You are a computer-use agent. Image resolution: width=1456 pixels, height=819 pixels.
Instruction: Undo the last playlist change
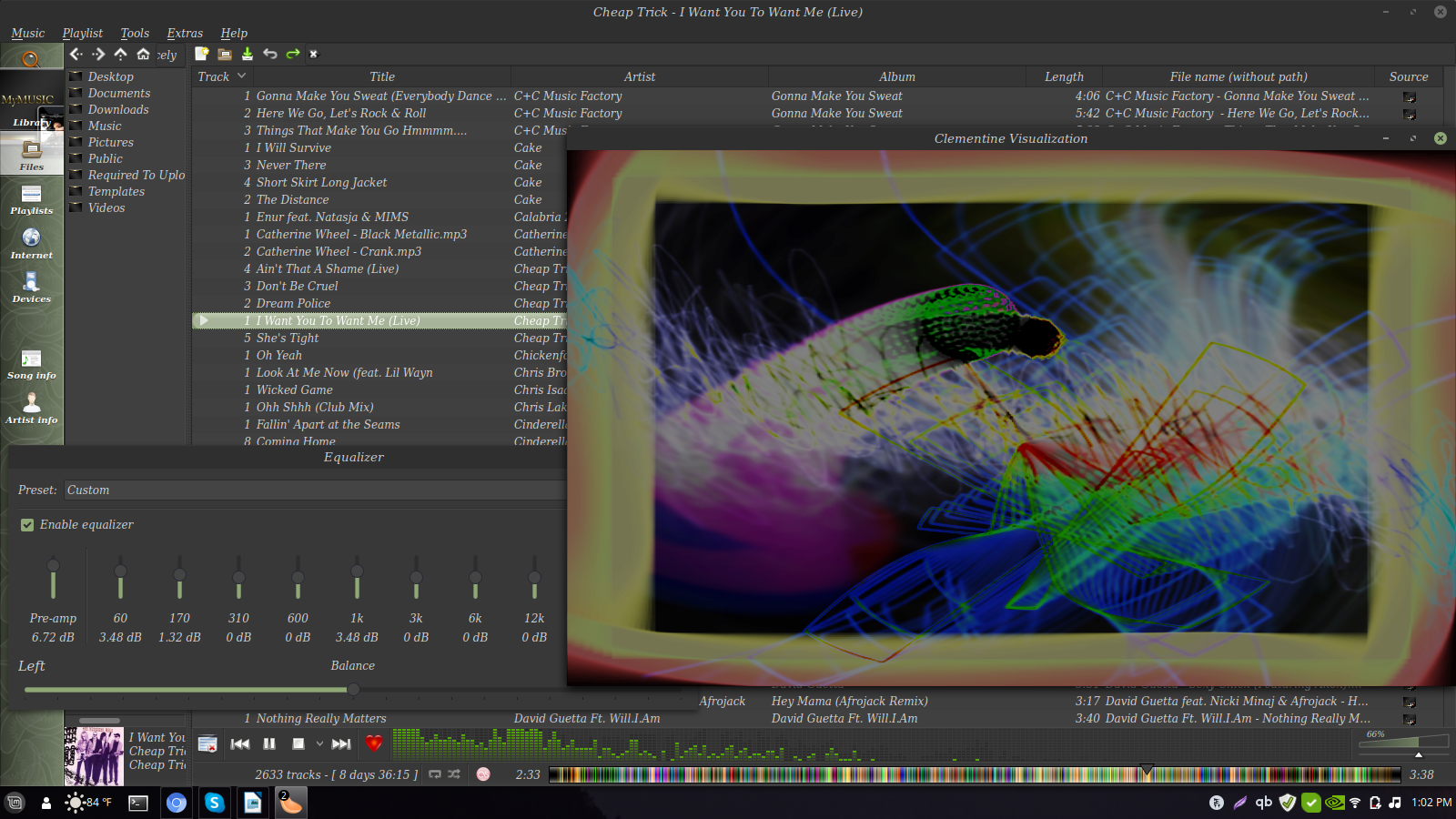pyautogui.click(x=269, y=54)
